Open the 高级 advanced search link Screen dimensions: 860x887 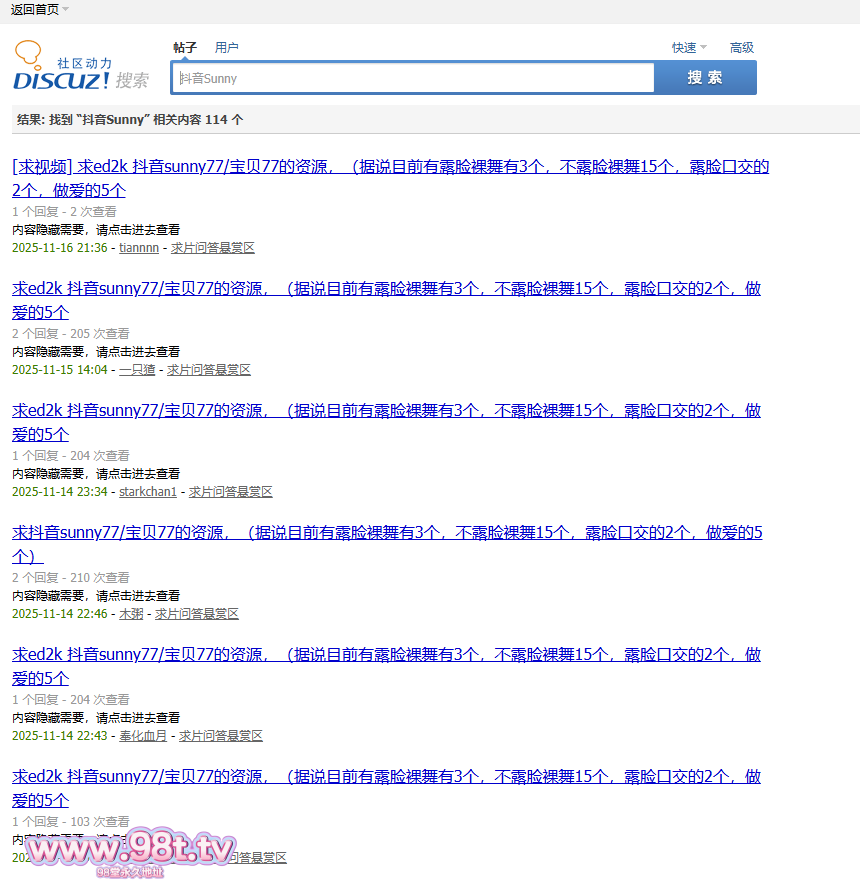pos(741,47)
